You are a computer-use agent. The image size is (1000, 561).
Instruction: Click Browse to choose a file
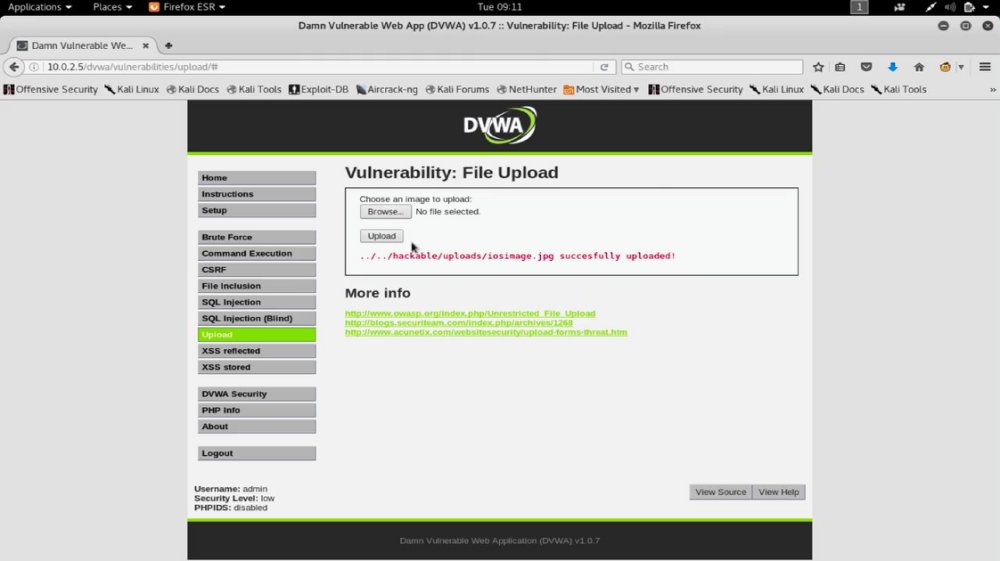tap(385, 212)
